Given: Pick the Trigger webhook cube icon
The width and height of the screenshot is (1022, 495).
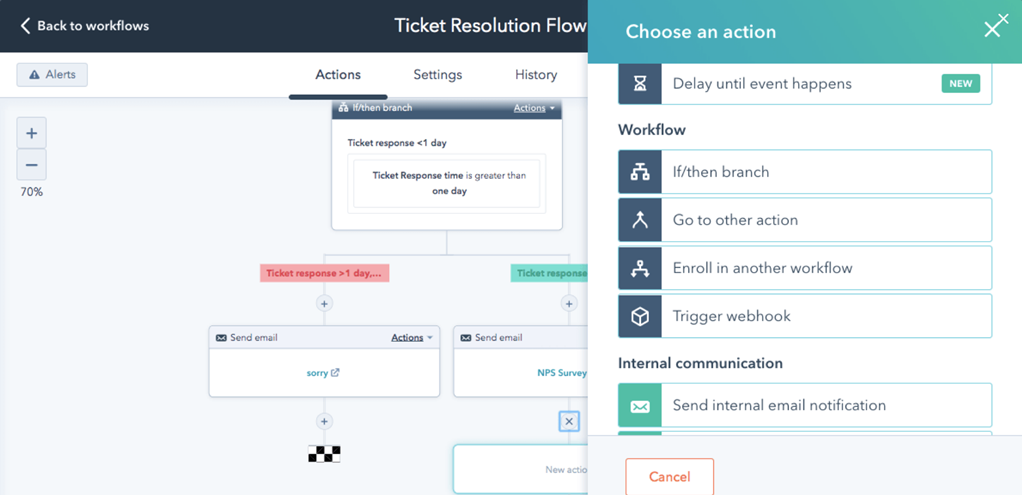Looking at the screenshot, I should 640,316.
